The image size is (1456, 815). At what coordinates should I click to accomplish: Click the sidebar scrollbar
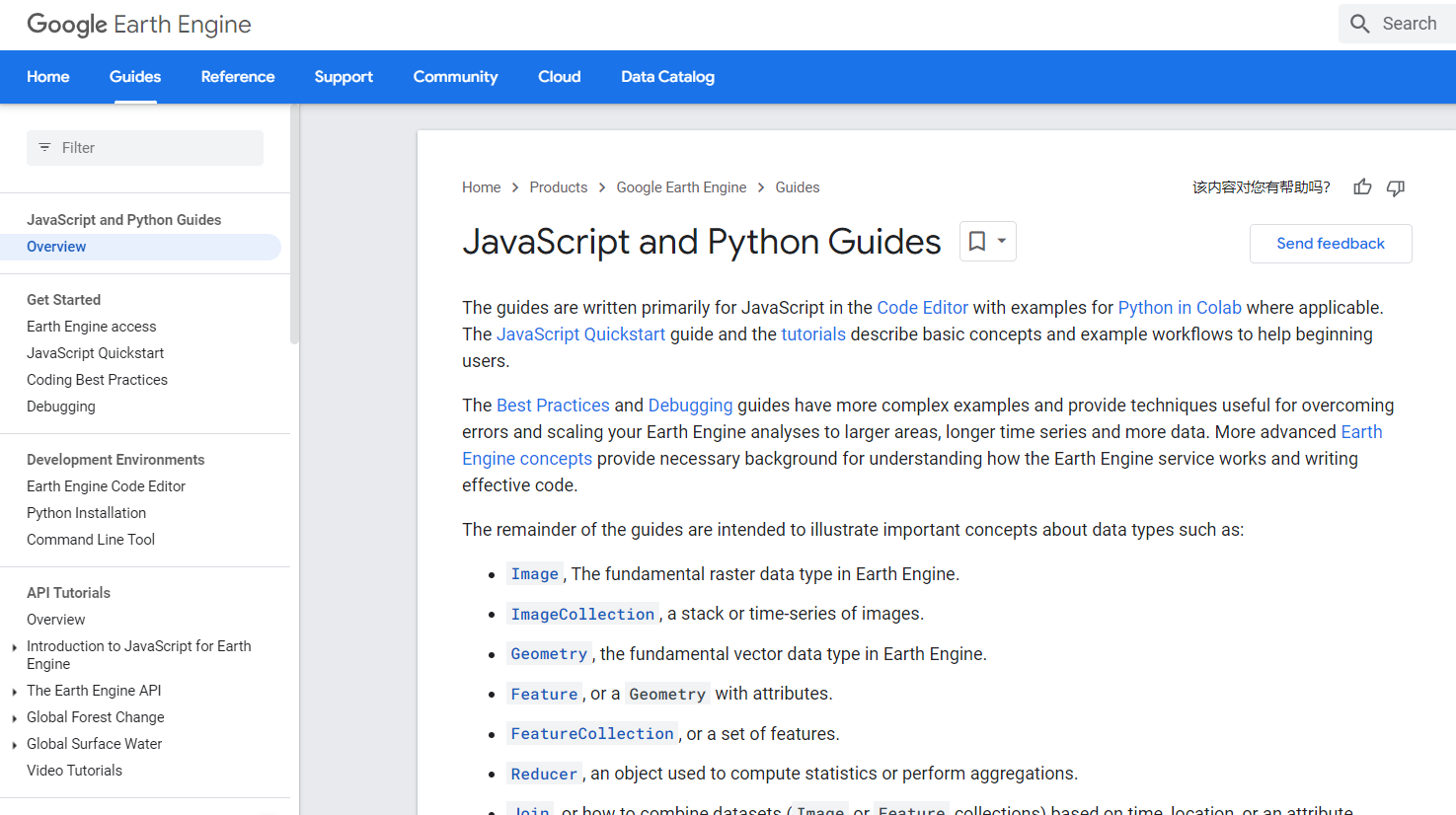click(294, 225)
